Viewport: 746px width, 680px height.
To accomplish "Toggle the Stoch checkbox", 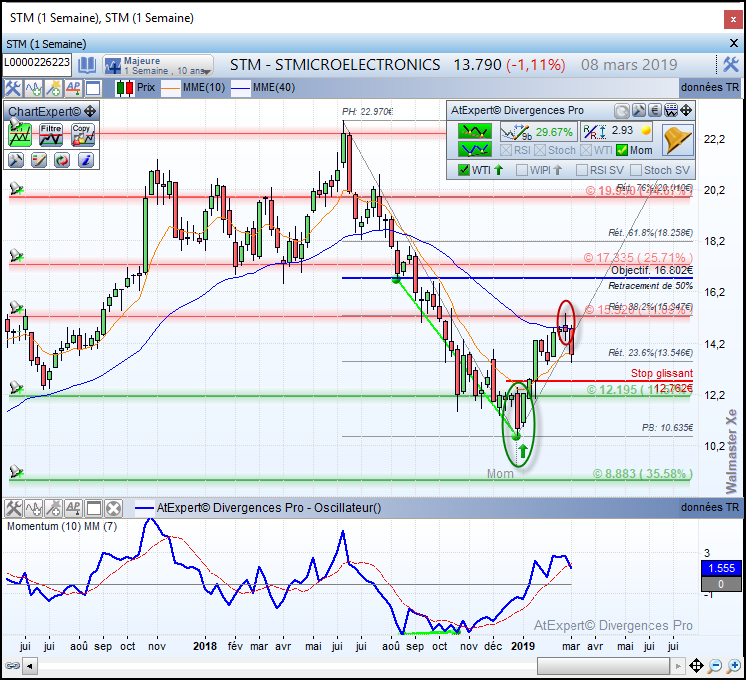I will (540, 150).
